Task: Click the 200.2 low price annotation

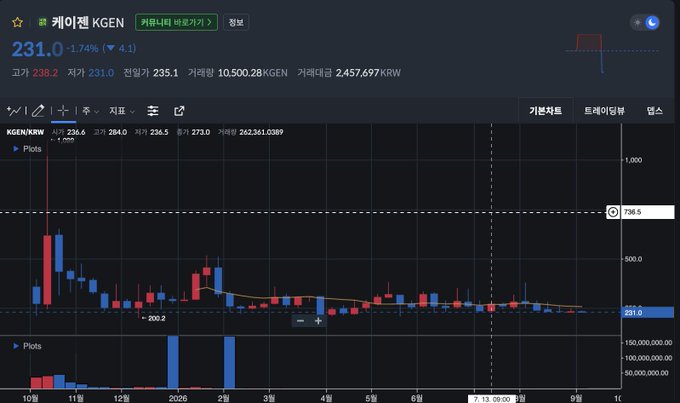Action: [x=154, y=318]
